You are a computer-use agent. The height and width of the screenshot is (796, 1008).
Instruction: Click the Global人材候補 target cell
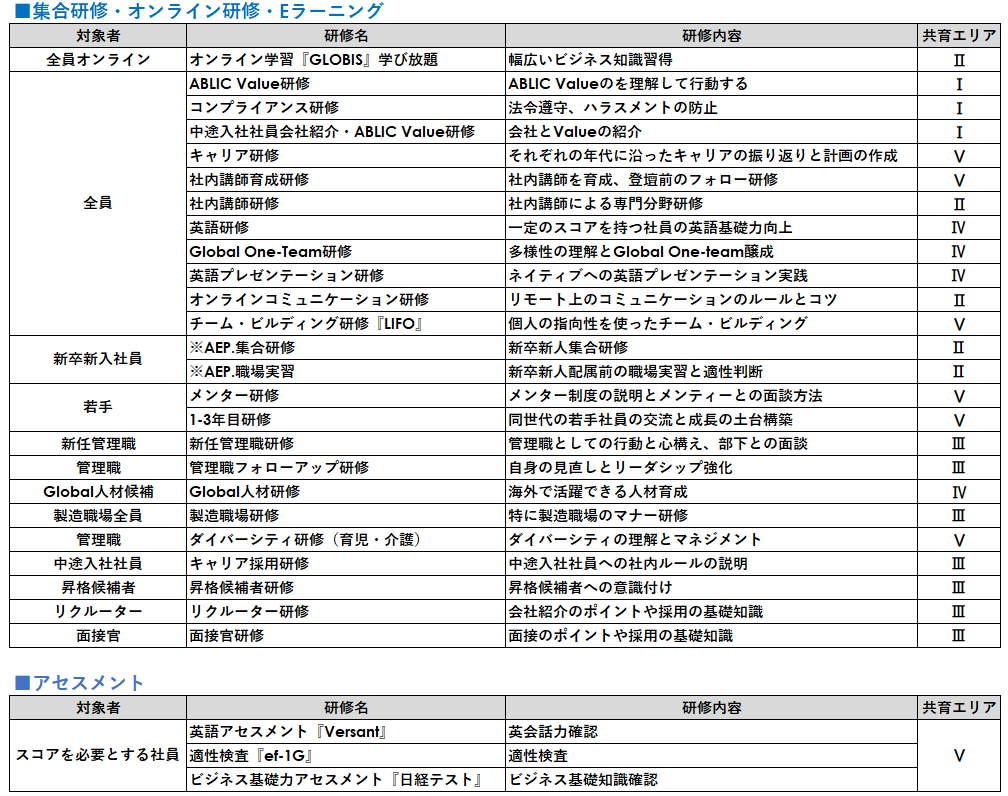click(x=98, y=492)
